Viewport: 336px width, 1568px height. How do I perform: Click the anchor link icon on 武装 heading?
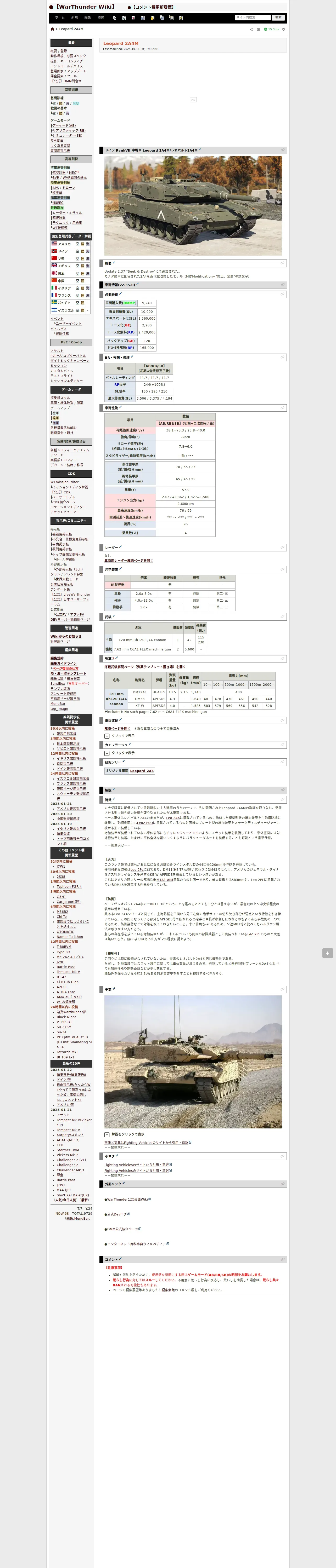click(x=282, y=616)
